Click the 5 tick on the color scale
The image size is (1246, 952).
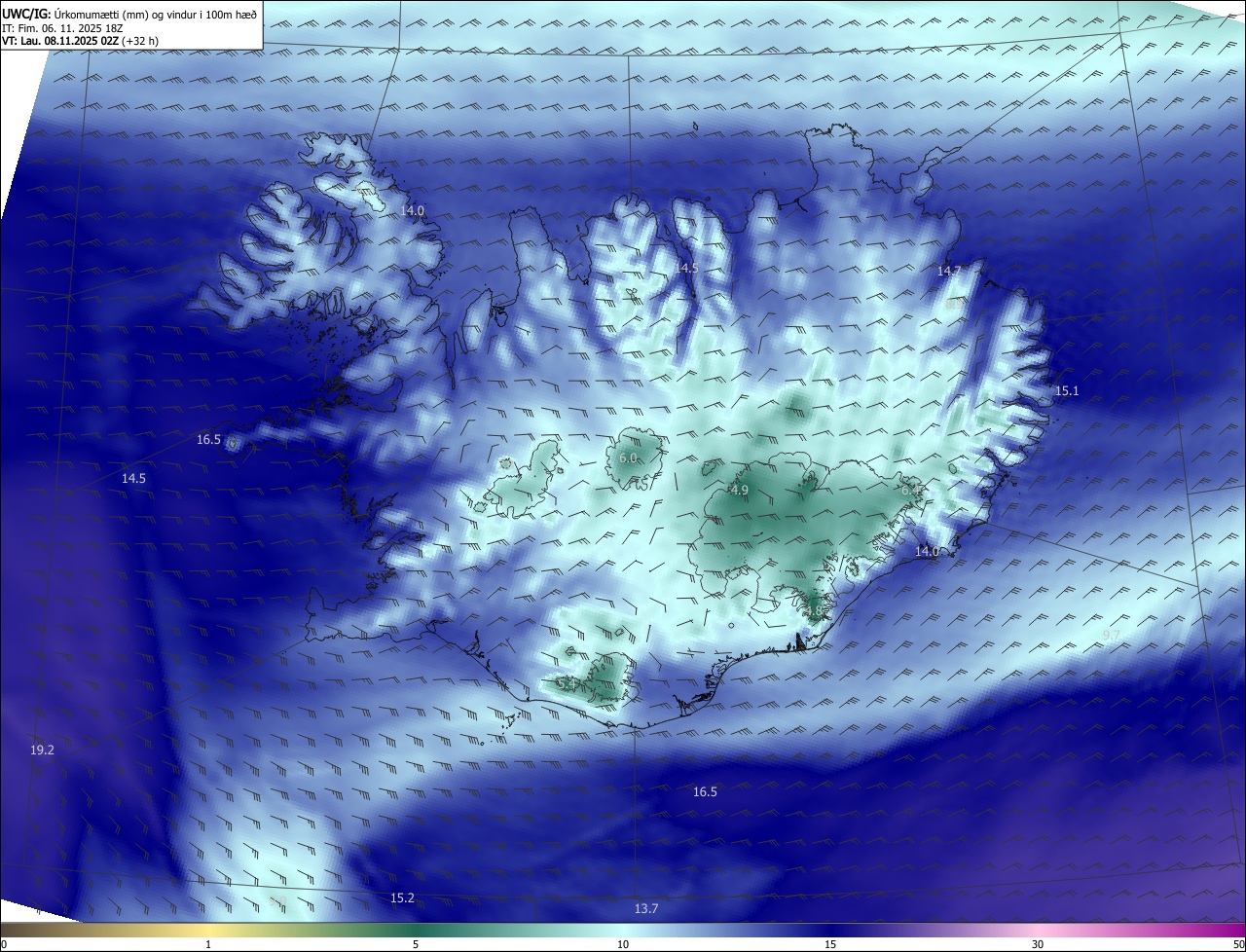click(416, 944)
